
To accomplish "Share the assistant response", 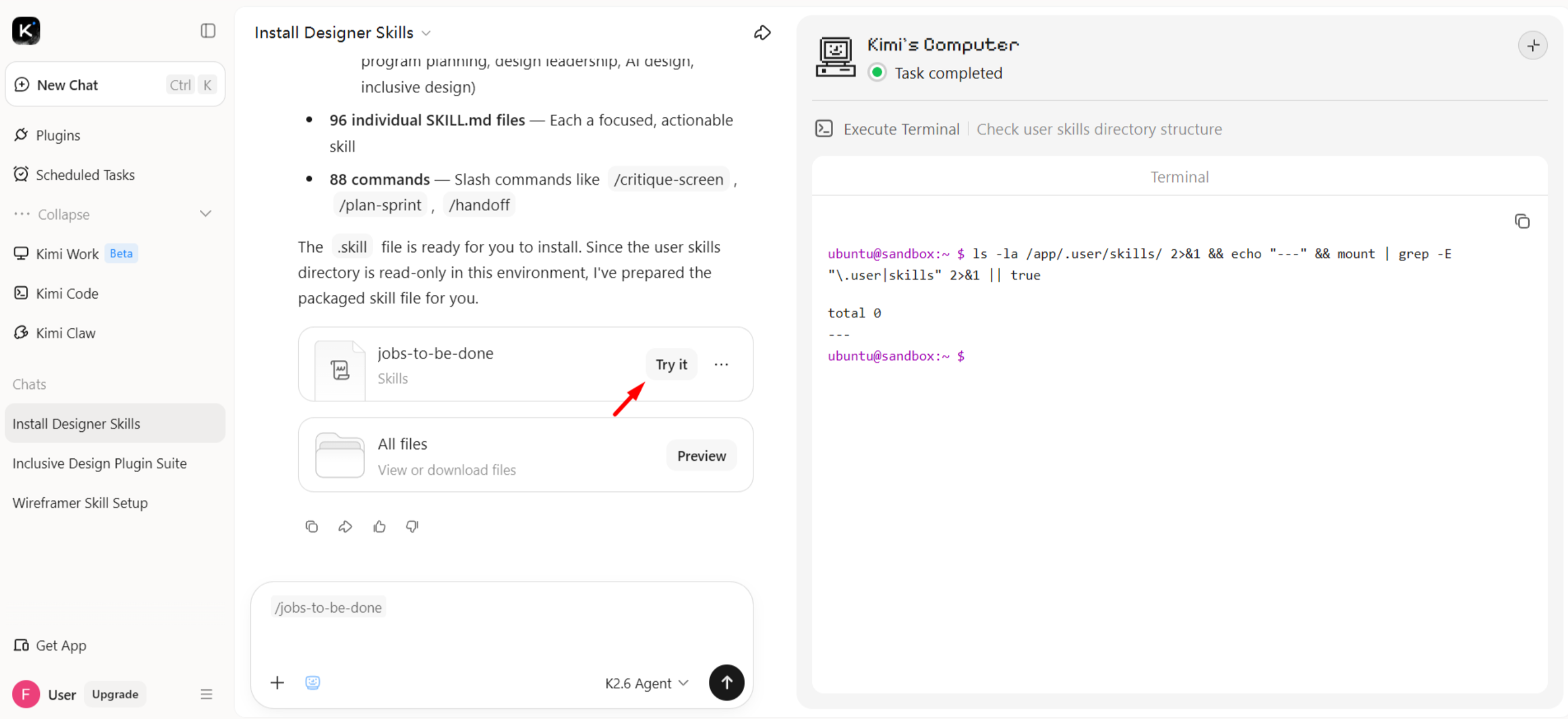I will click(345, 527).
